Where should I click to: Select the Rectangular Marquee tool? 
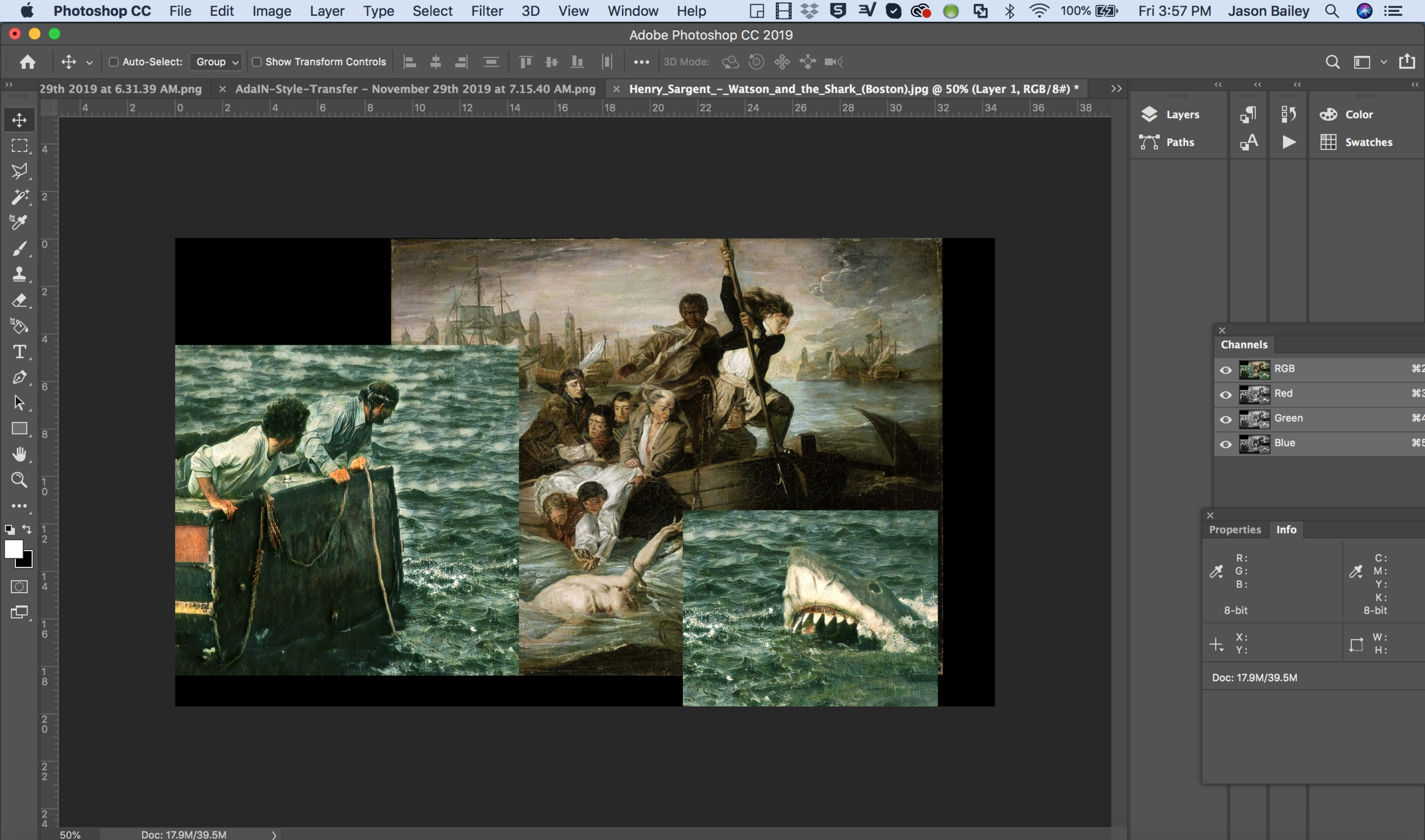[x=19, y=146]
